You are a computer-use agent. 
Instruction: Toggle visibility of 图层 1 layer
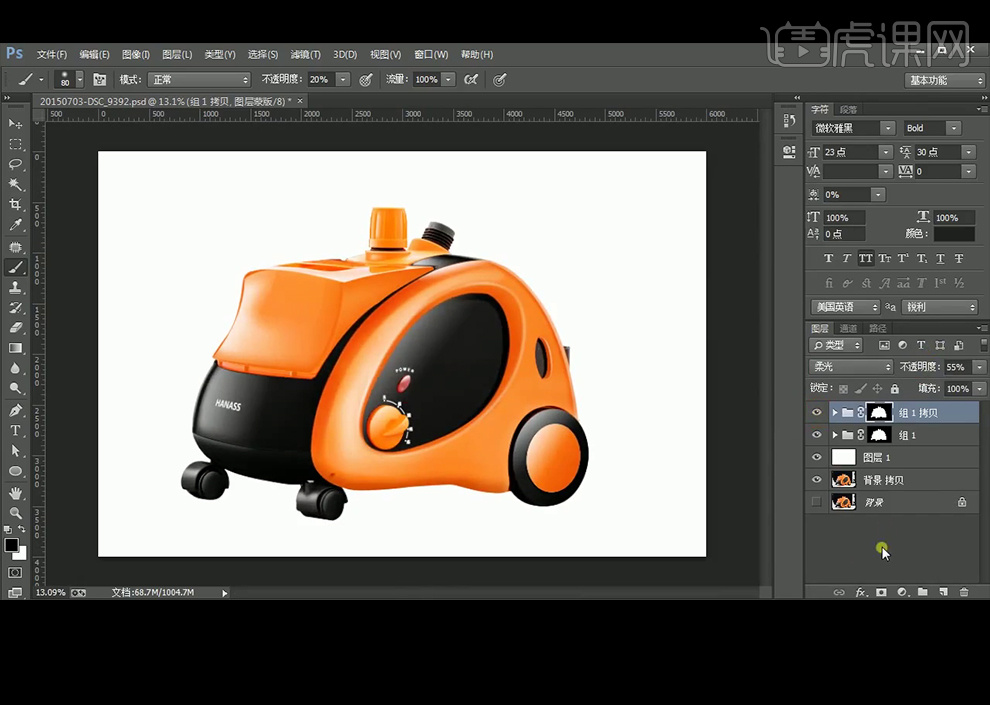pos(817,457)
